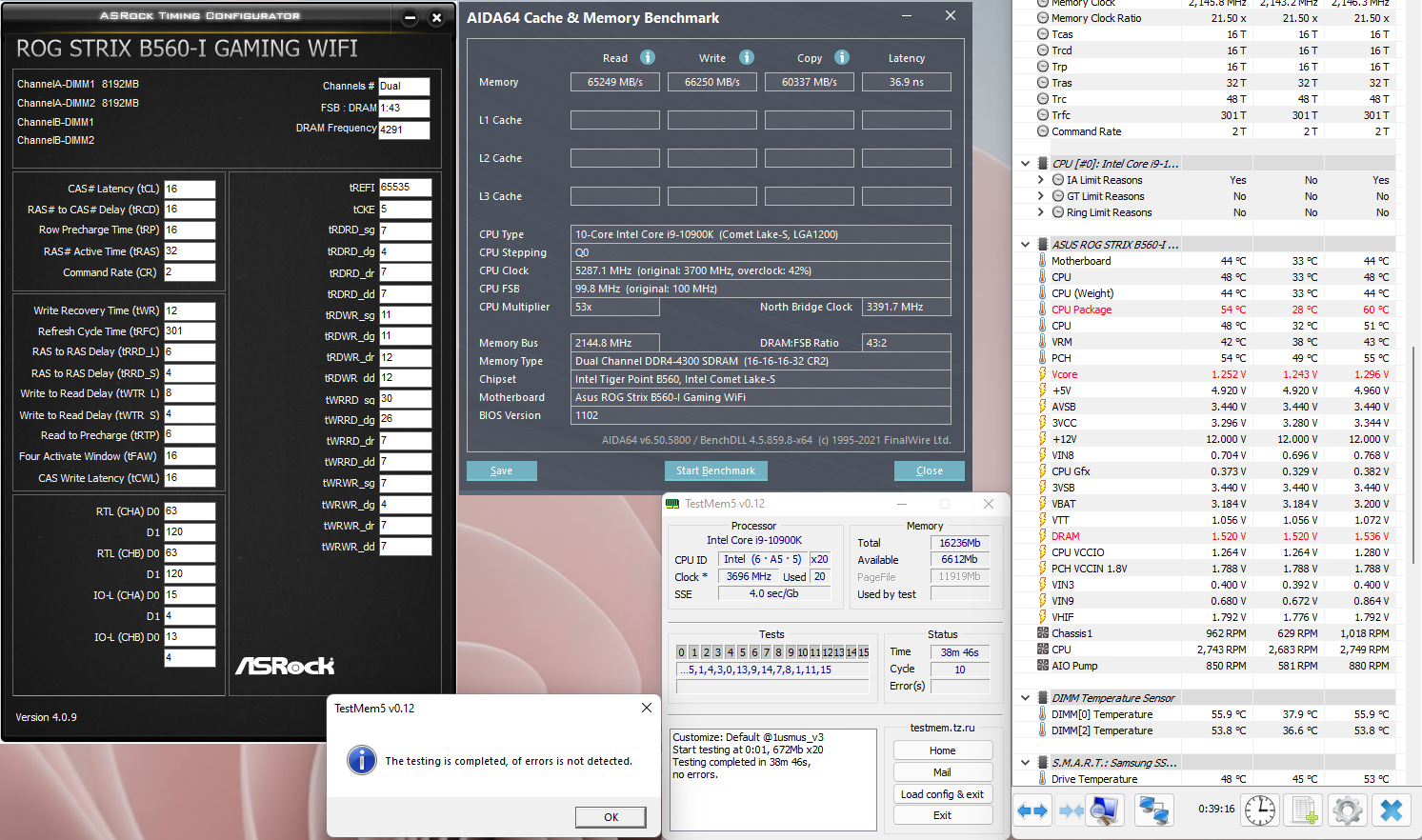Click the Close button in AIDA64 benchmark
This screenshot has height=840, width=1422.
click(x=930, y=470)
